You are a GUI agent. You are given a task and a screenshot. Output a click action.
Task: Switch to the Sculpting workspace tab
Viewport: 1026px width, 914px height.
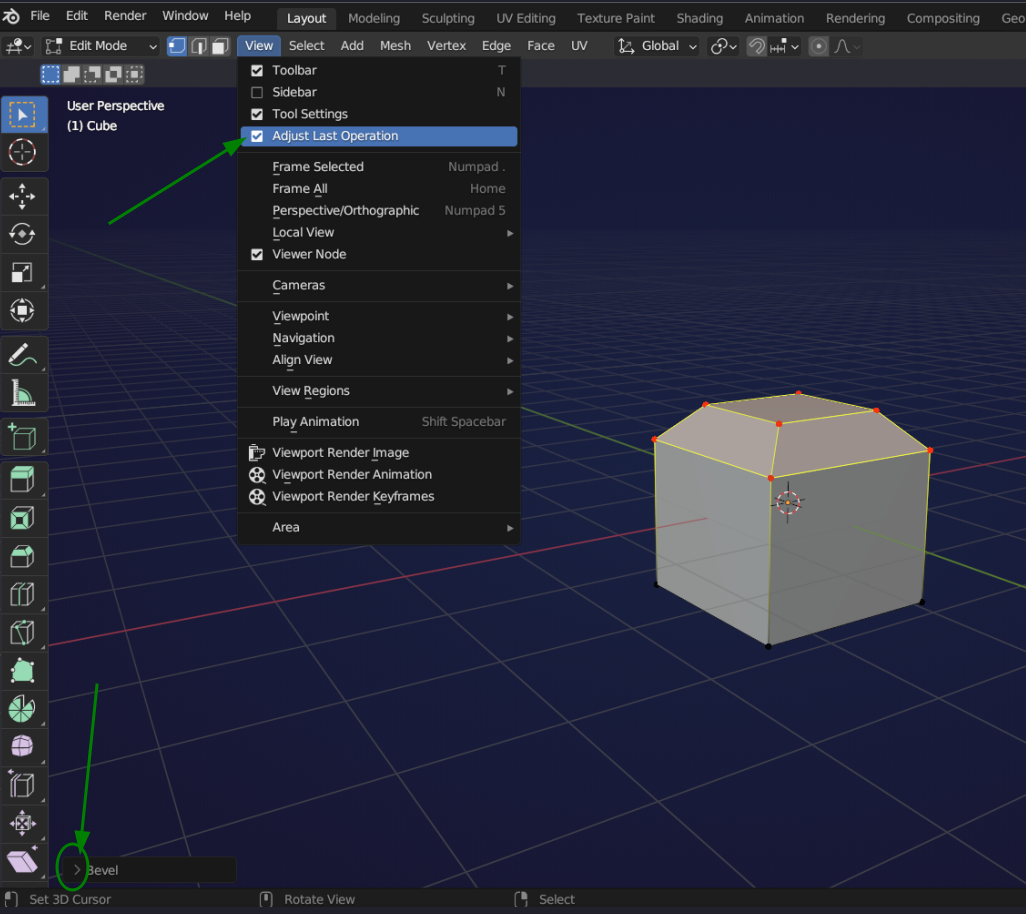(447, 18)
